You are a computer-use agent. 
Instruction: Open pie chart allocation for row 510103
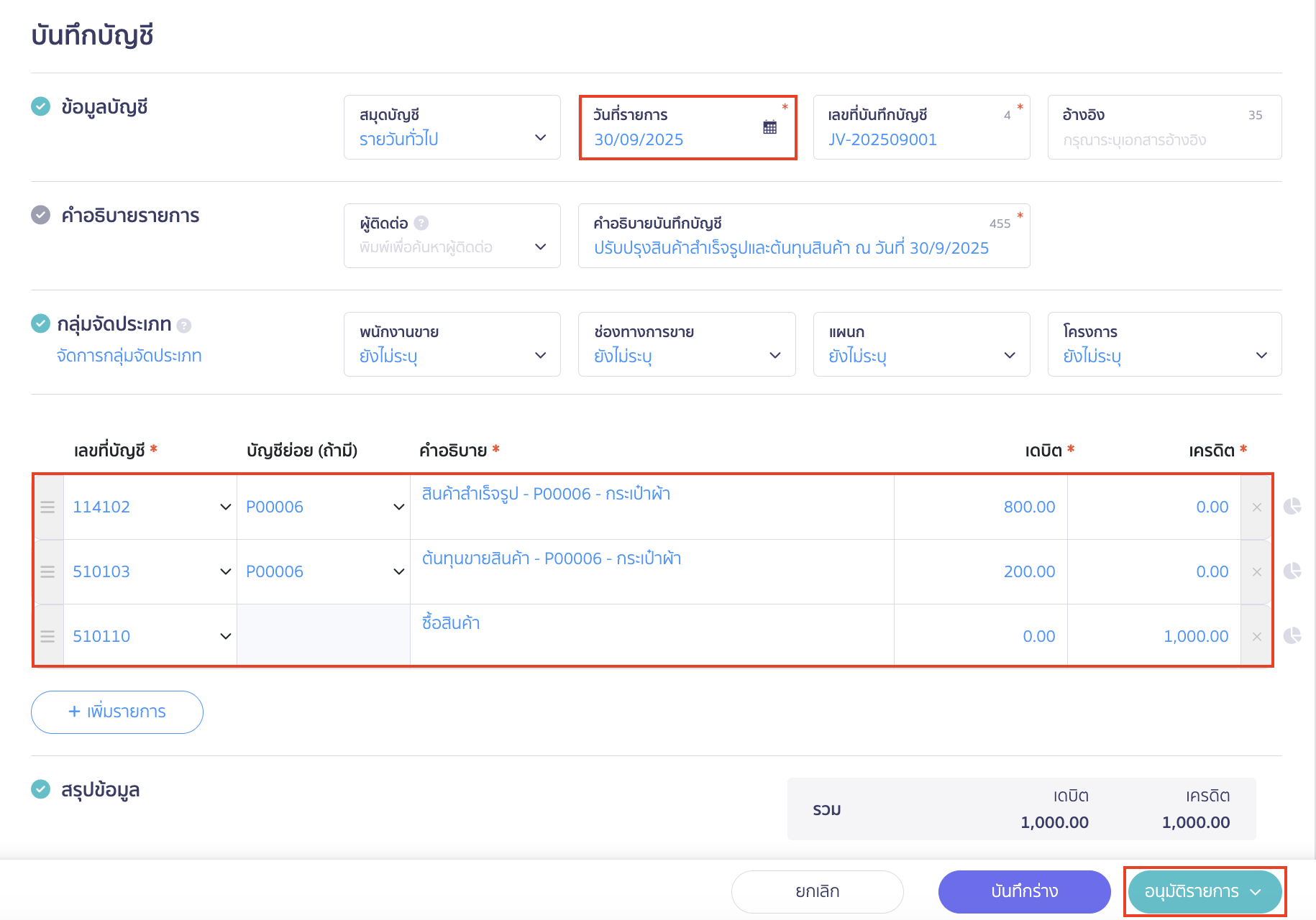click(1292, 571)
